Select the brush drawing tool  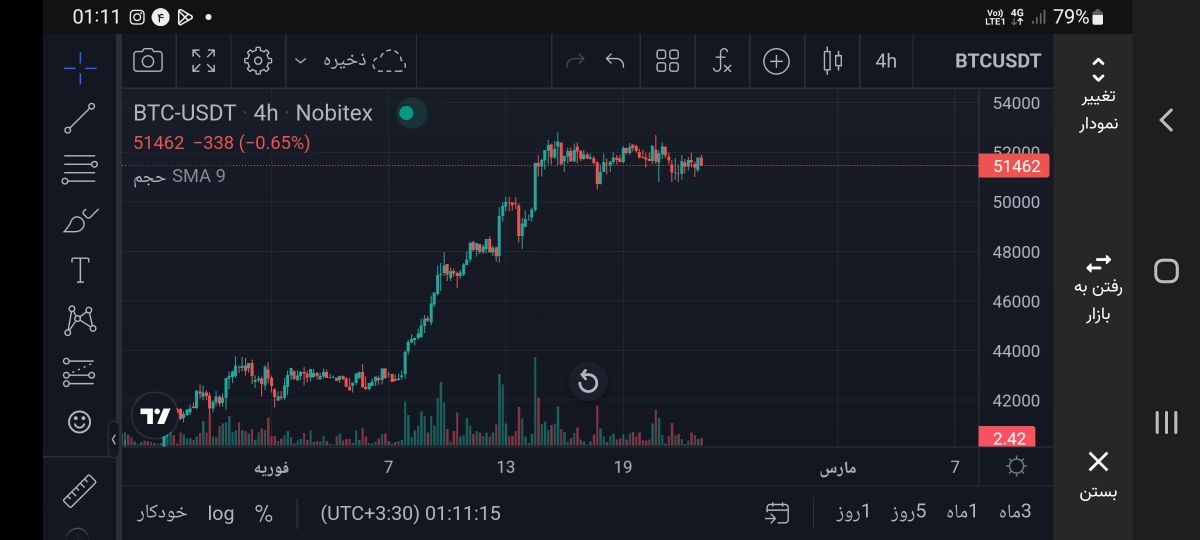tap(80, 220)
